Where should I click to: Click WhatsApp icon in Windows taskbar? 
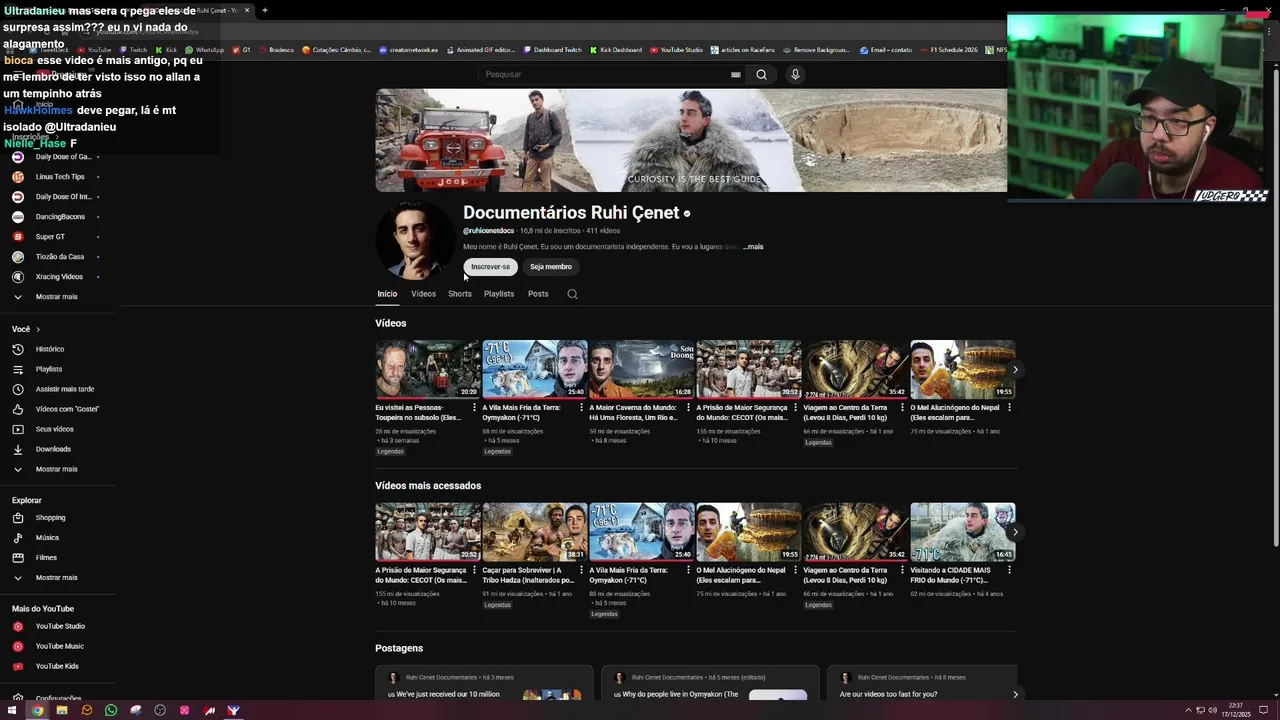pos(111,710)
